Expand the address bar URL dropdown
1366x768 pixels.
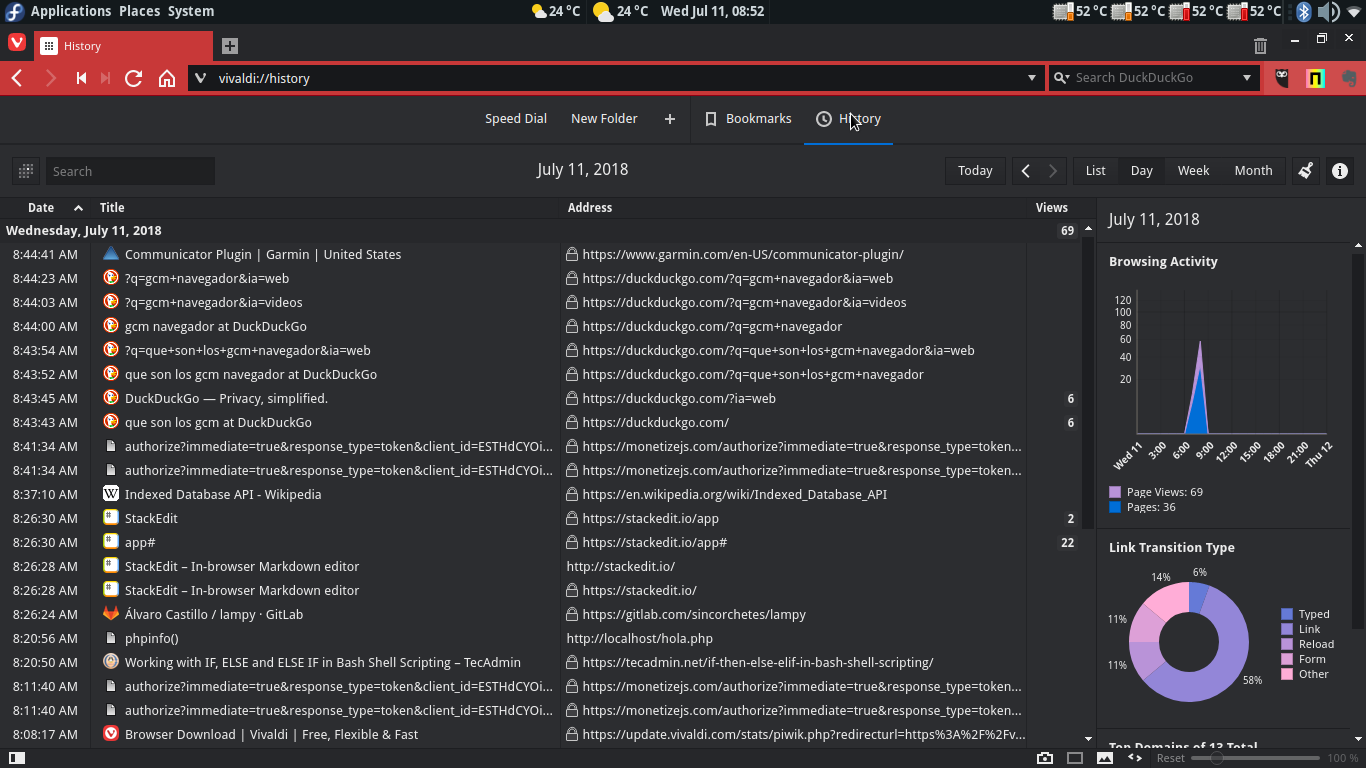tap(1032, 78)
